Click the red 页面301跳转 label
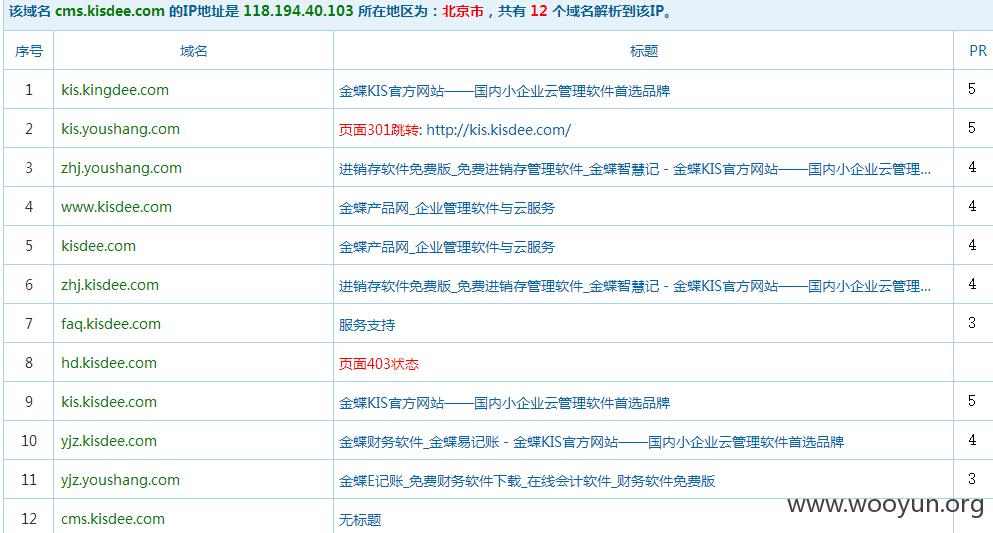993x533 pixels. click(x=379, y=130)
